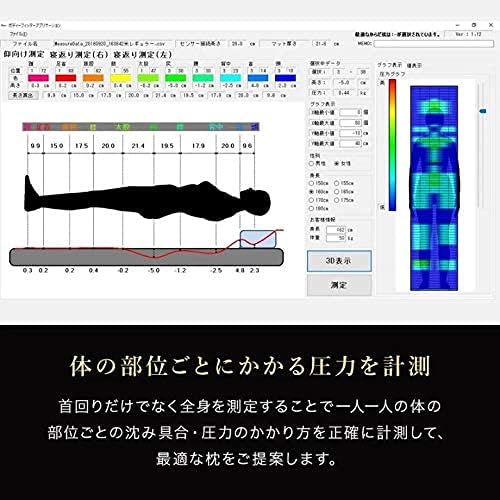The width and height of the screenshot is (500, 500).
Task: Click the cyan color swatch
Action: (x=230, y=78)
